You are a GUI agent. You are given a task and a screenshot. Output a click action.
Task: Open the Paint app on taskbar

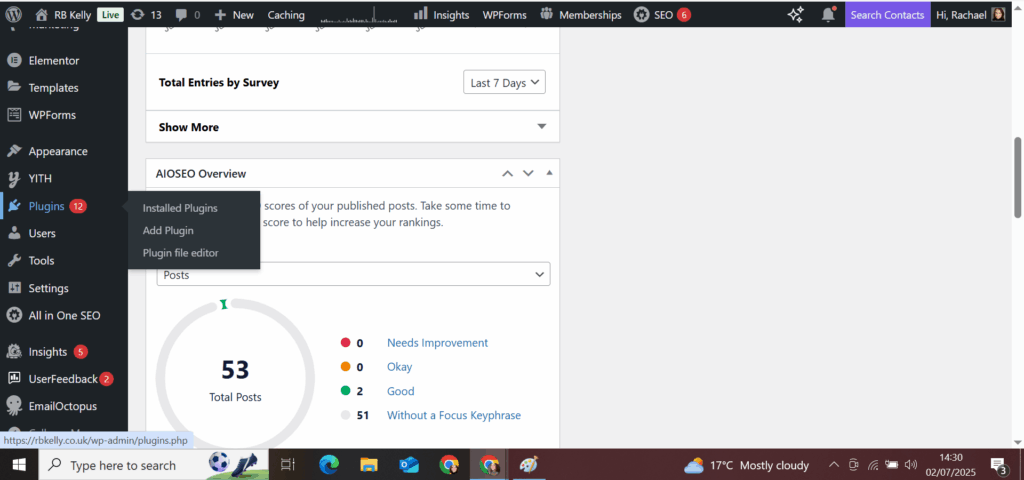528,465
